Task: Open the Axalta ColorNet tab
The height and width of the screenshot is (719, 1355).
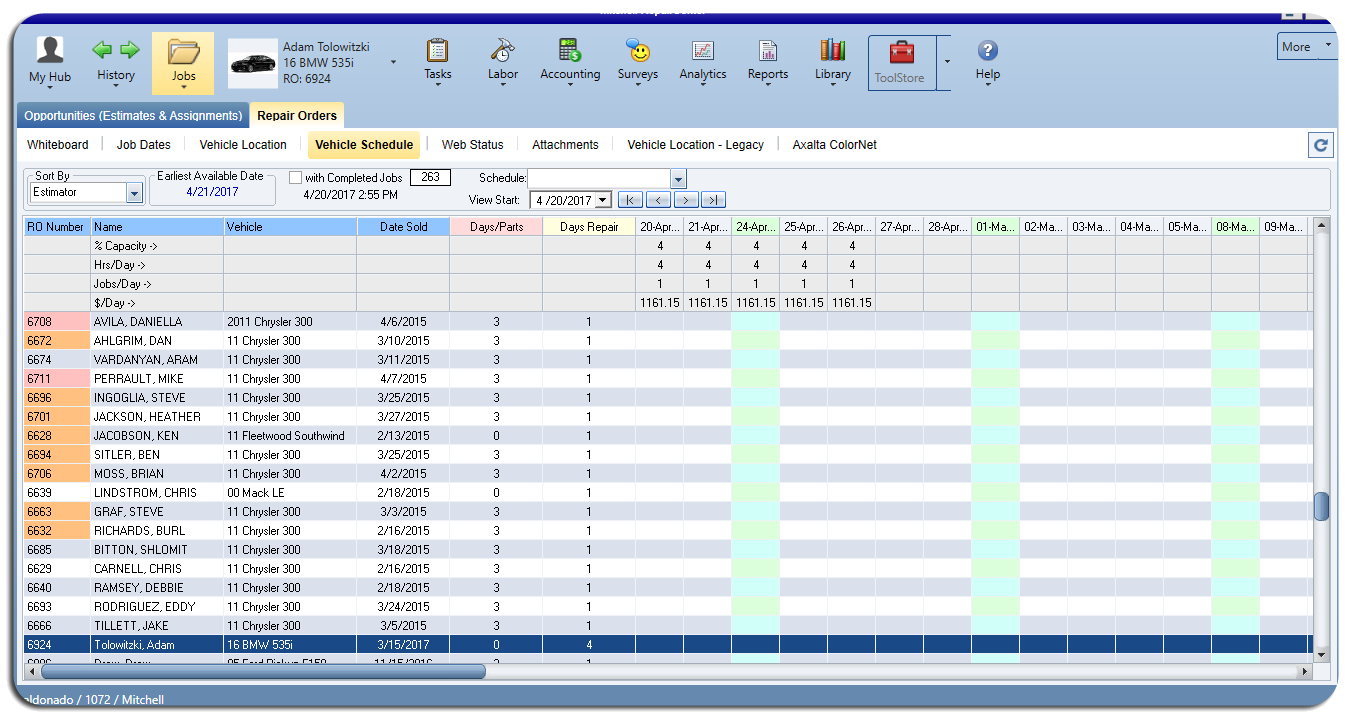Action: [x=834, y=145]
